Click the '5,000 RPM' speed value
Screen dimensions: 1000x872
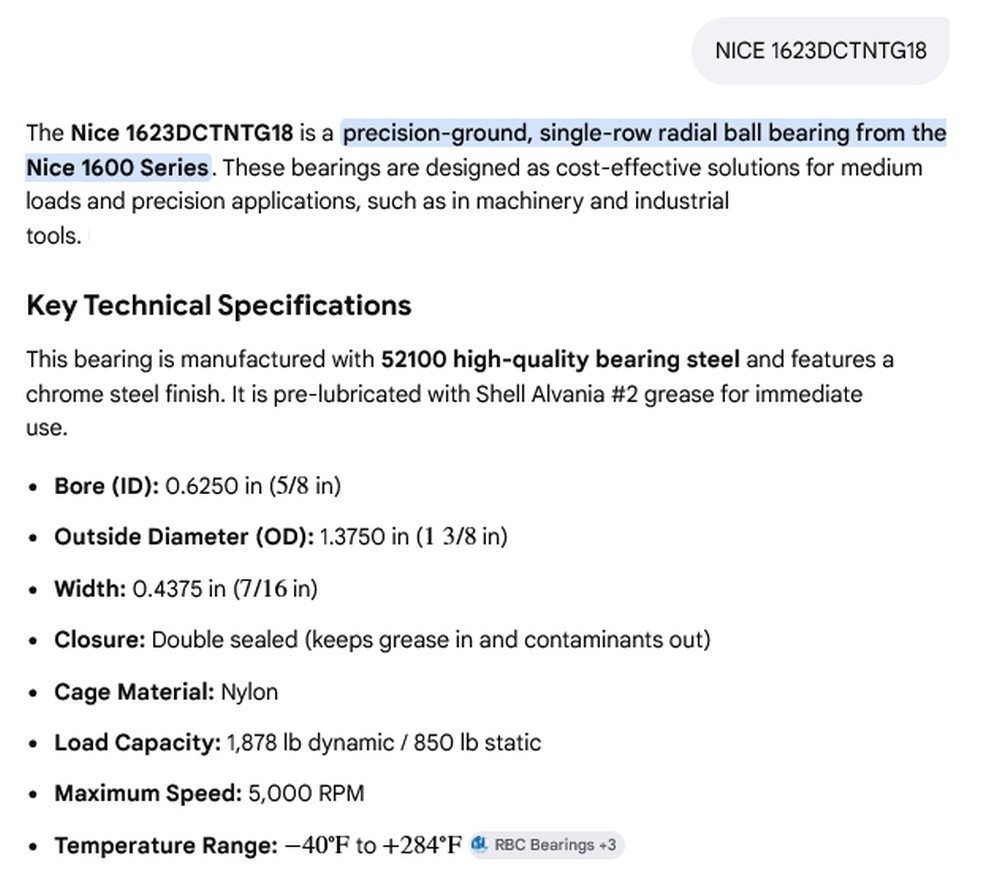pyautogui.click(x=306, y=794)
